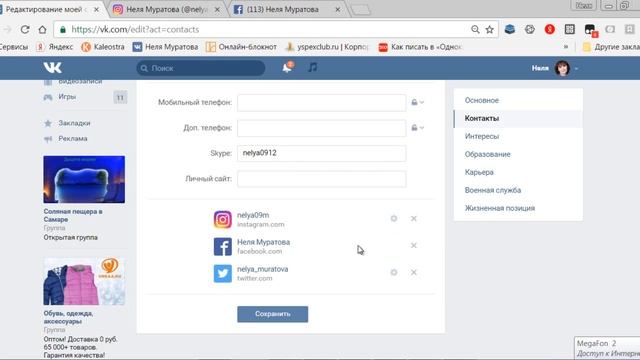
Task: Select the Редактирование моей browser tab
Action: click(48, 9)
